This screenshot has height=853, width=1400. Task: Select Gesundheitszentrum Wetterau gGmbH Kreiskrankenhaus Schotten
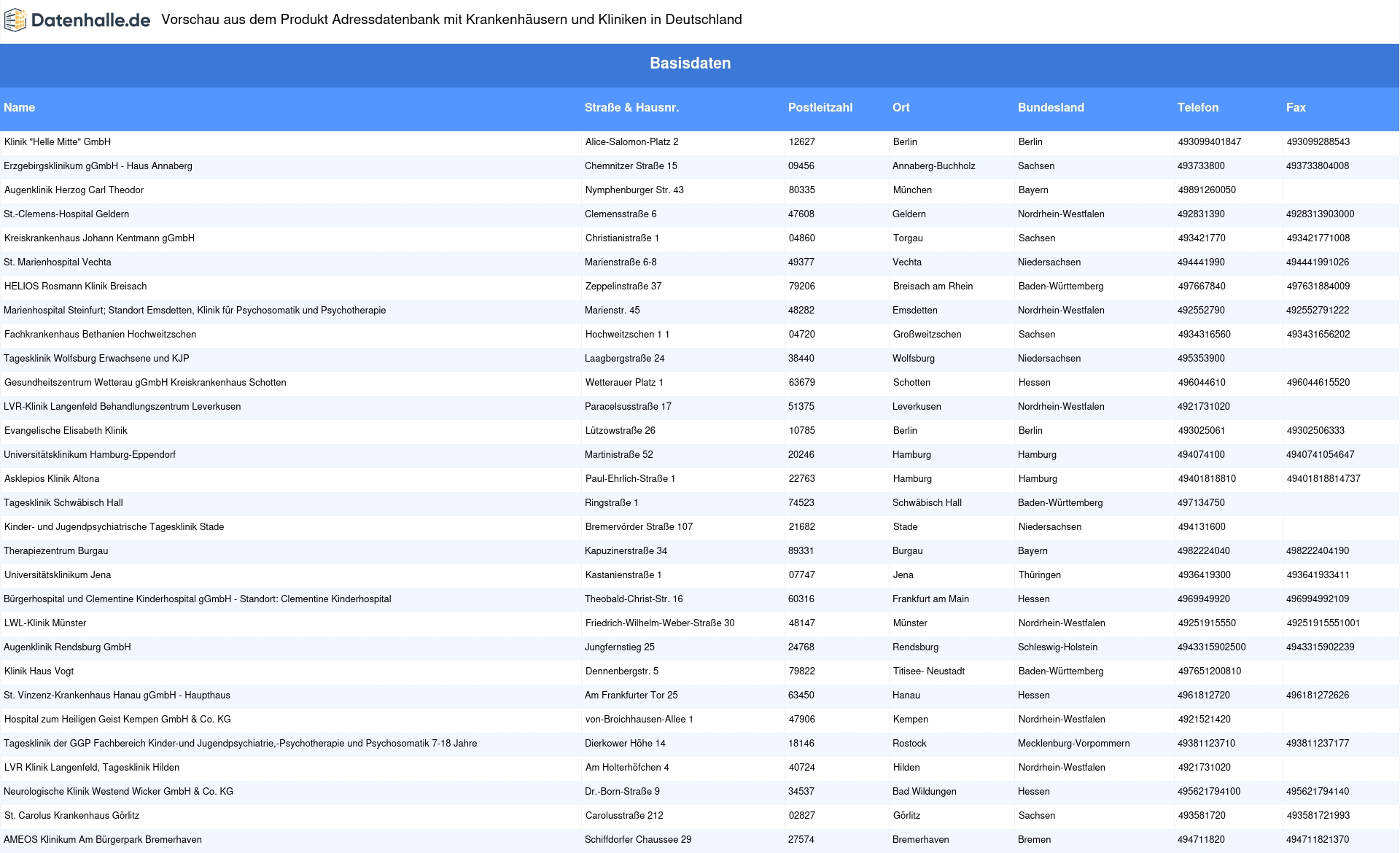(145, 383)
